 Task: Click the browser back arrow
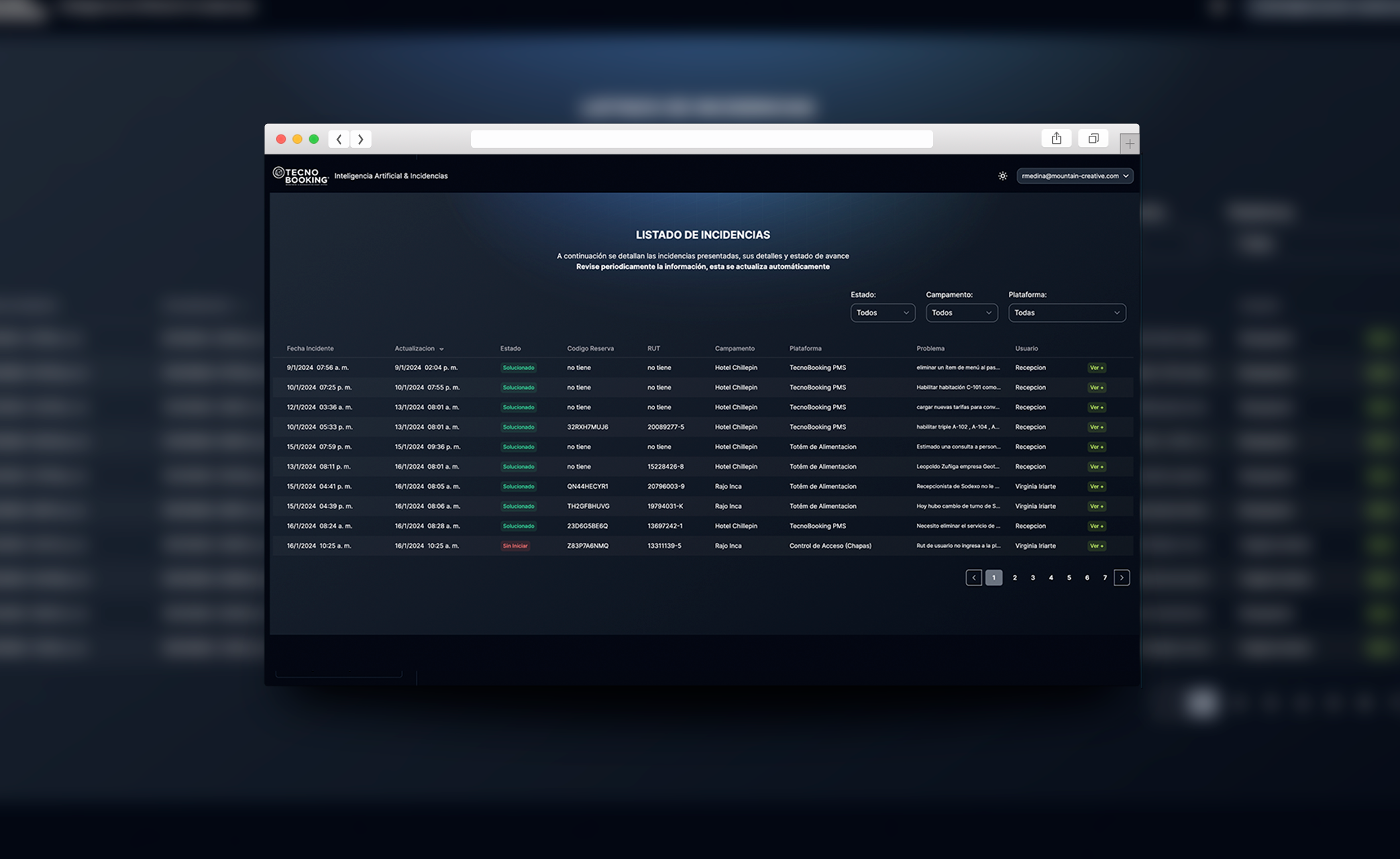339,139
